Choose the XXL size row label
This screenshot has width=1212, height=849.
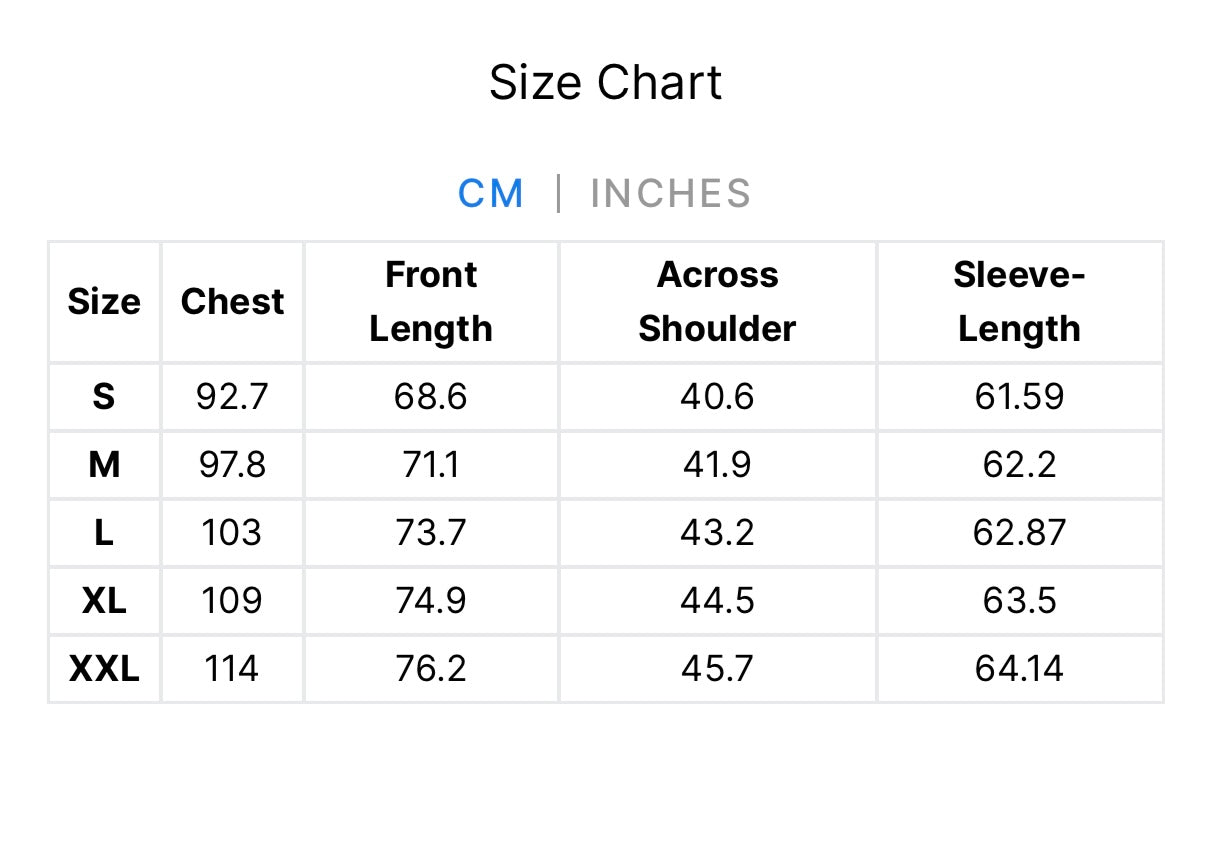pos(104,669)
